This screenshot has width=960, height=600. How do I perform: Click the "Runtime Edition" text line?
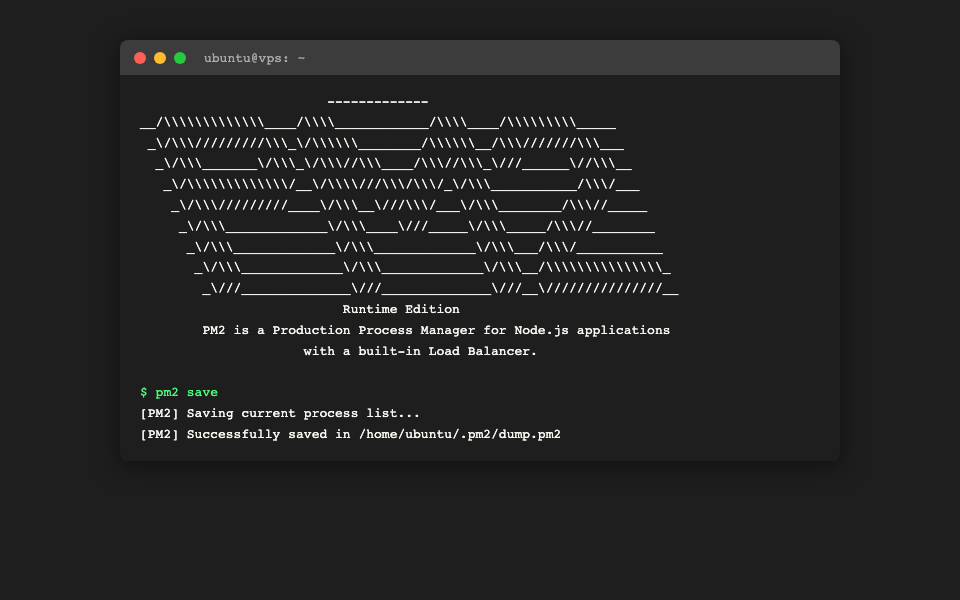pyautogui.click(x=401, y=309)
